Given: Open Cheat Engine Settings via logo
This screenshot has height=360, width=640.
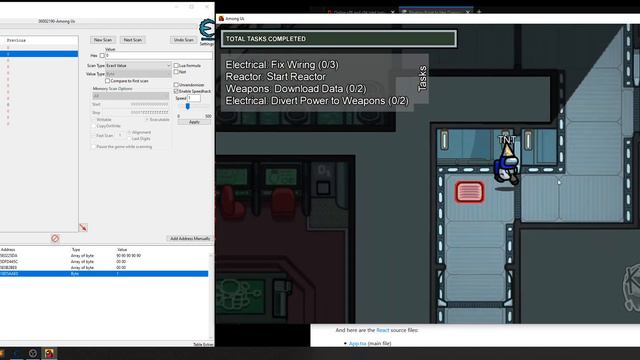Looking at the screenshot, I should (x=207, y=29).
